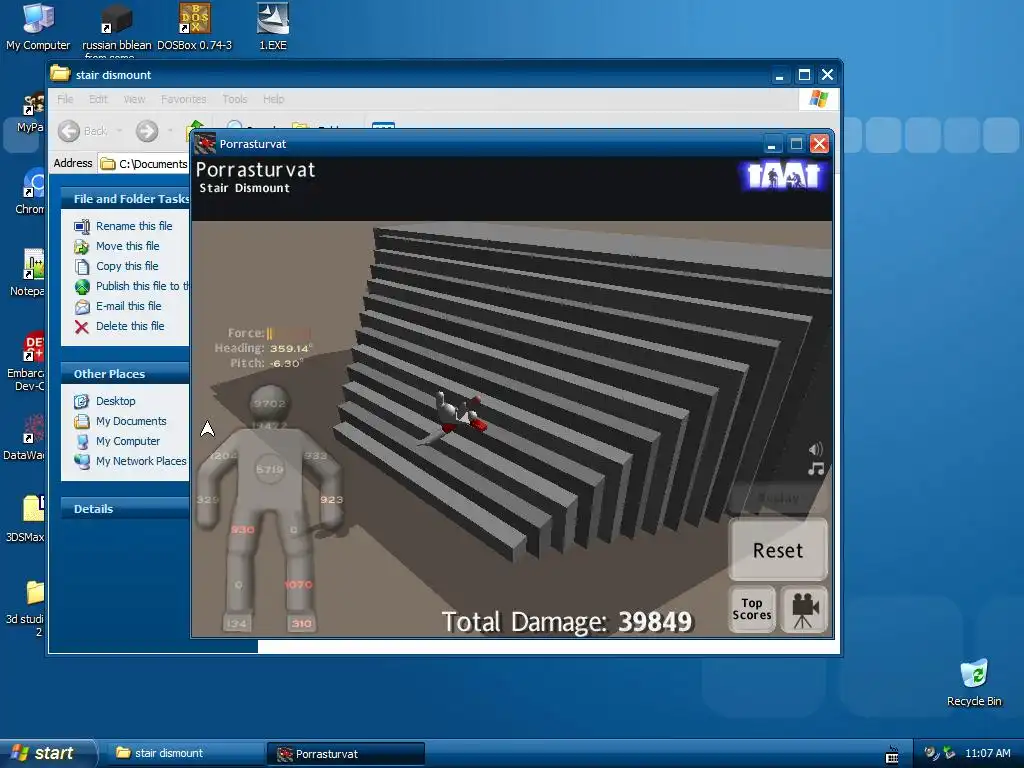Open the Forward history dropdown arrow
This screenshot has height=768, width=1024.
[170, 131]
